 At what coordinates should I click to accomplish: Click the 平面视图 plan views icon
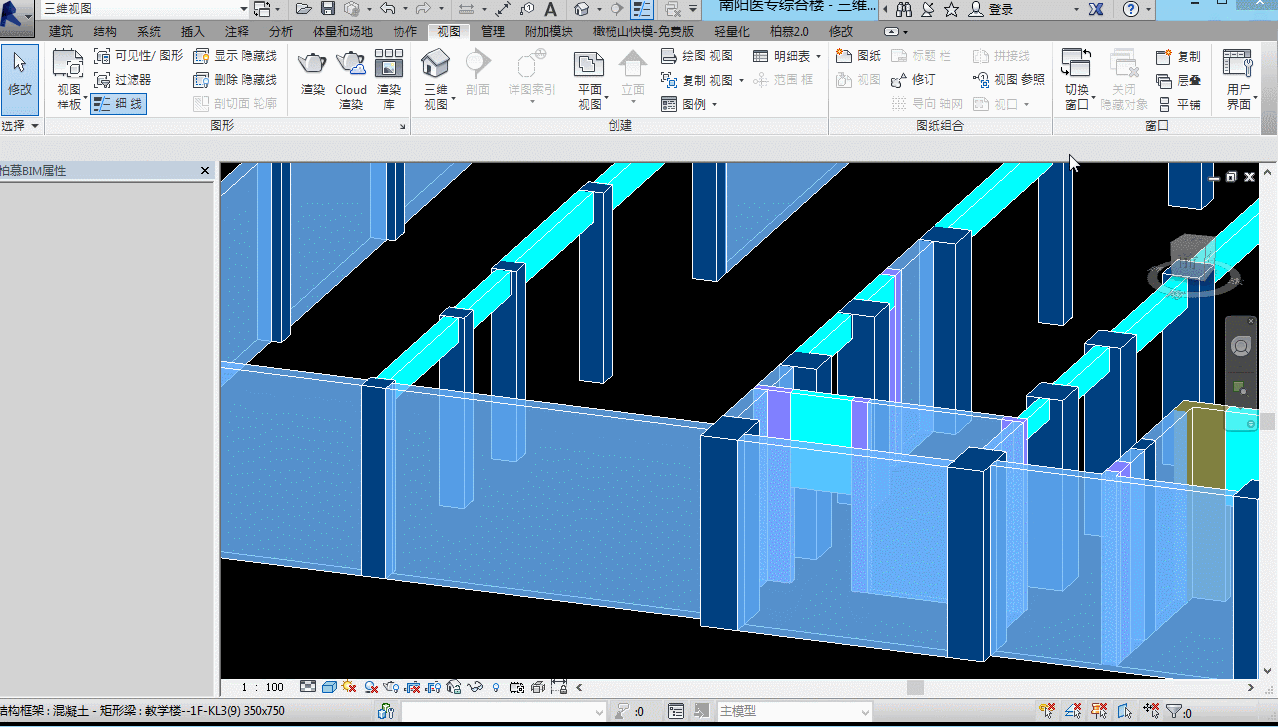[x=589, y=65]
